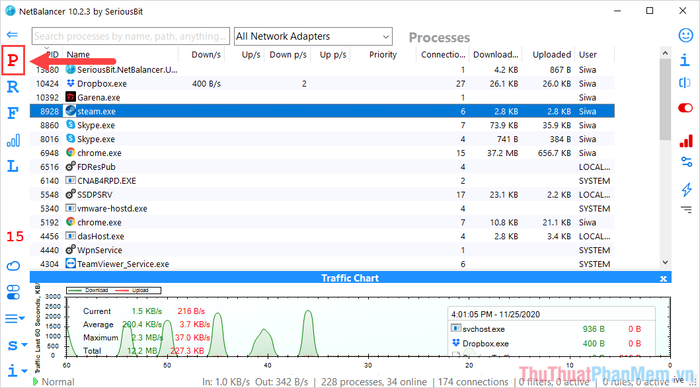Screen dimensions: 700x388
Task: Toggle the red on/off switch on right sidebar
Action: click(685, 108)
